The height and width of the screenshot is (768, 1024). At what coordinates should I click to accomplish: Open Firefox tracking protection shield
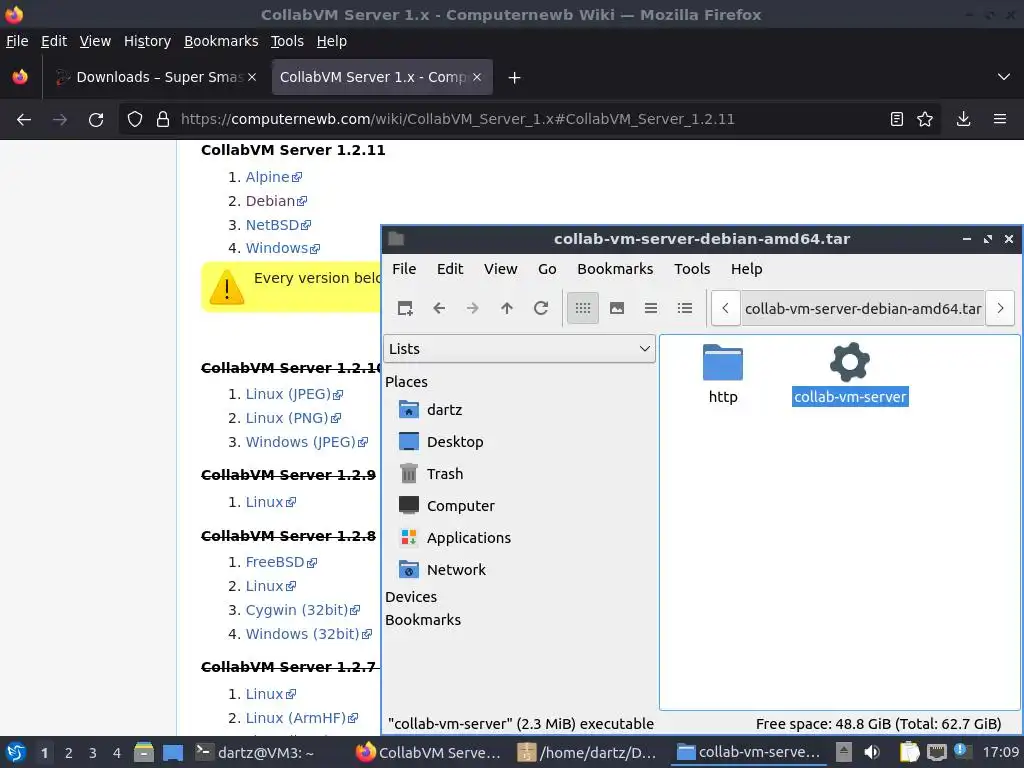click(x=135, y=120)
